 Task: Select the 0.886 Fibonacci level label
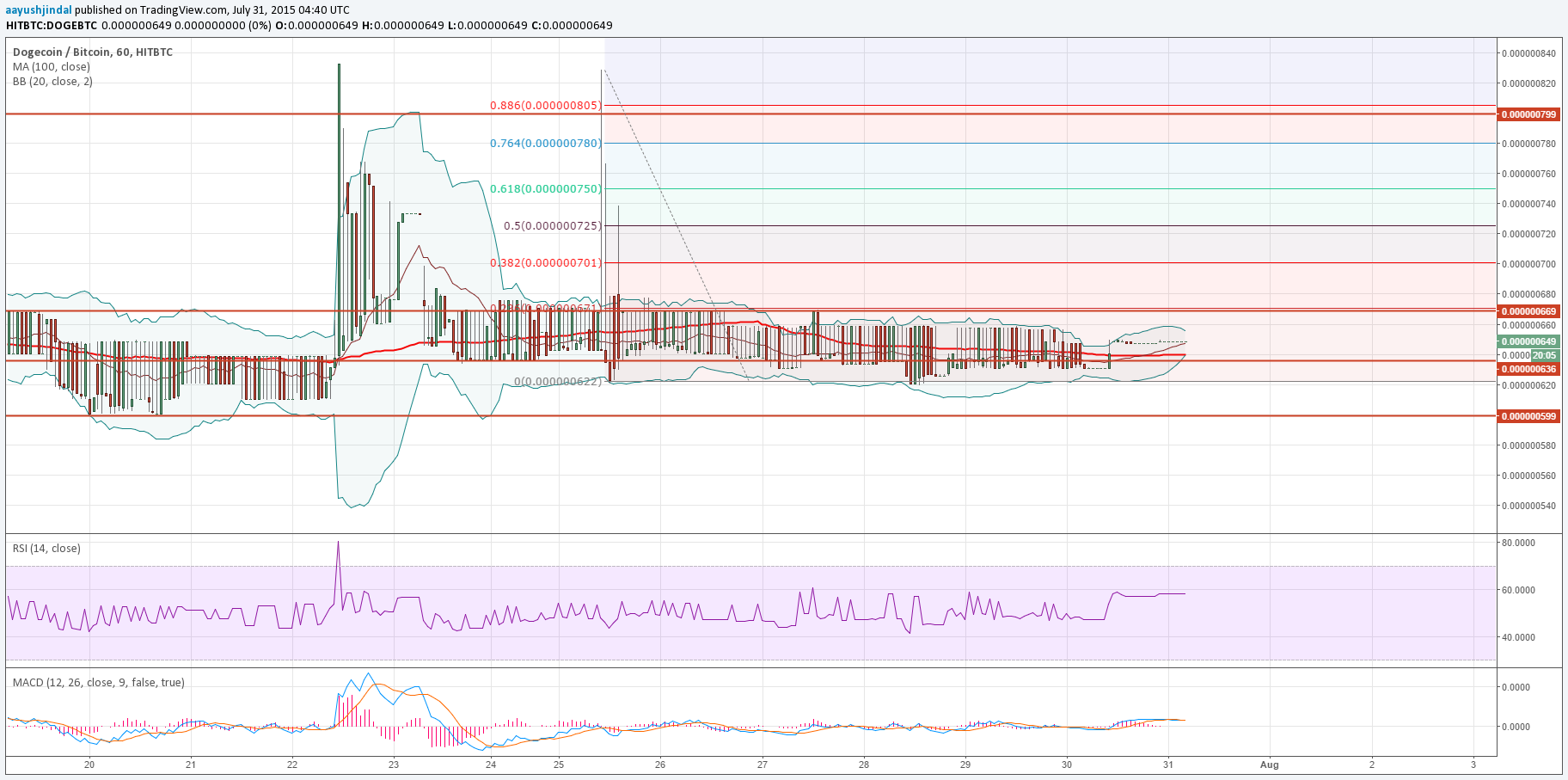pyautogui.click(x=545, y=106)
